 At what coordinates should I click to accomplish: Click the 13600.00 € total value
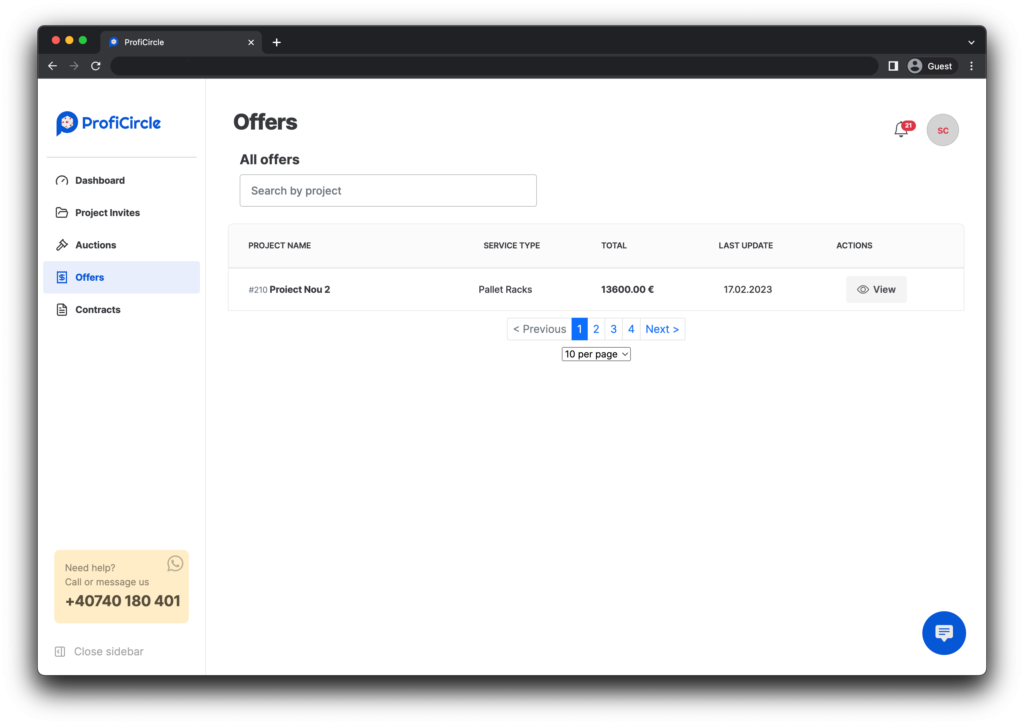click(628, 289)
